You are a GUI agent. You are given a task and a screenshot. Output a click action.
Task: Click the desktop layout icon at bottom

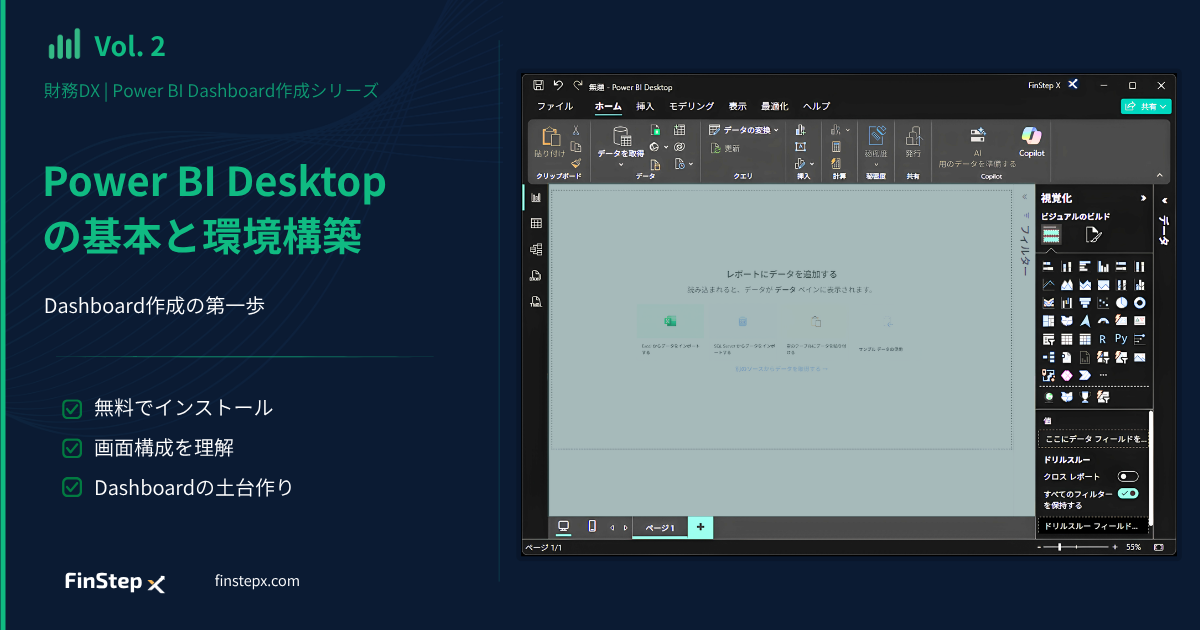click(x=564, y=527)
